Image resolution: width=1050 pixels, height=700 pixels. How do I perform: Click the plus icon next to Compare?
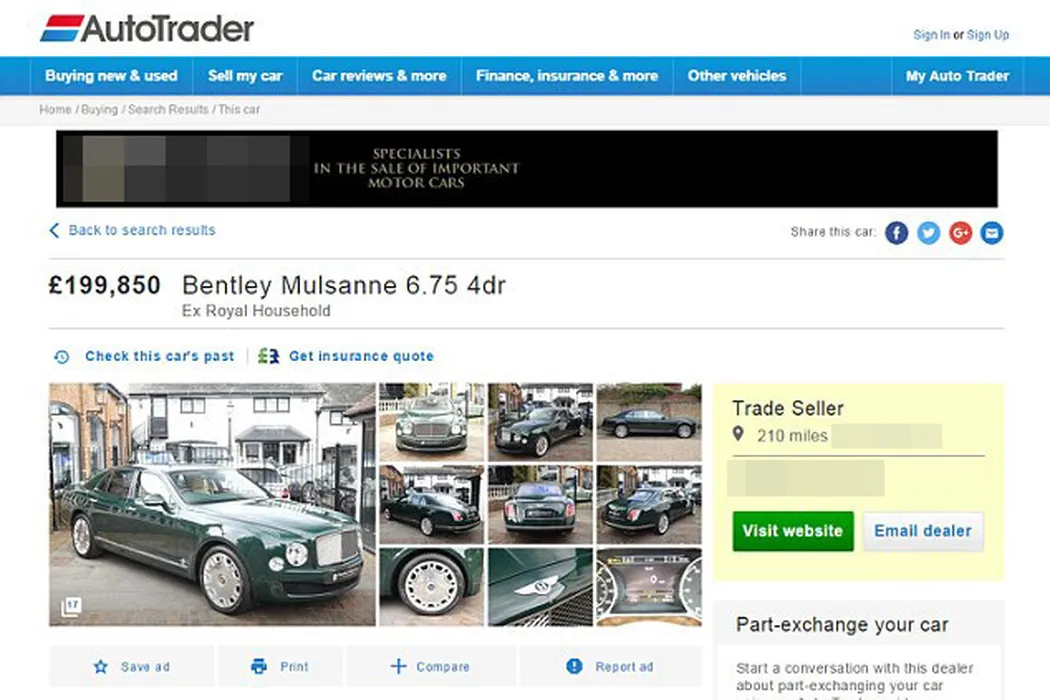[x=398, y=667]
